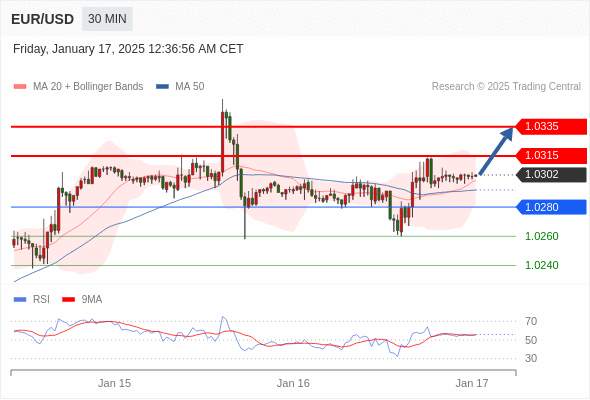Image resolution: width=590 pixels, height=400 pixels.
Task: Click the Jan 17 date axis label
Action: pyautogui.click(x=472, y=383)
